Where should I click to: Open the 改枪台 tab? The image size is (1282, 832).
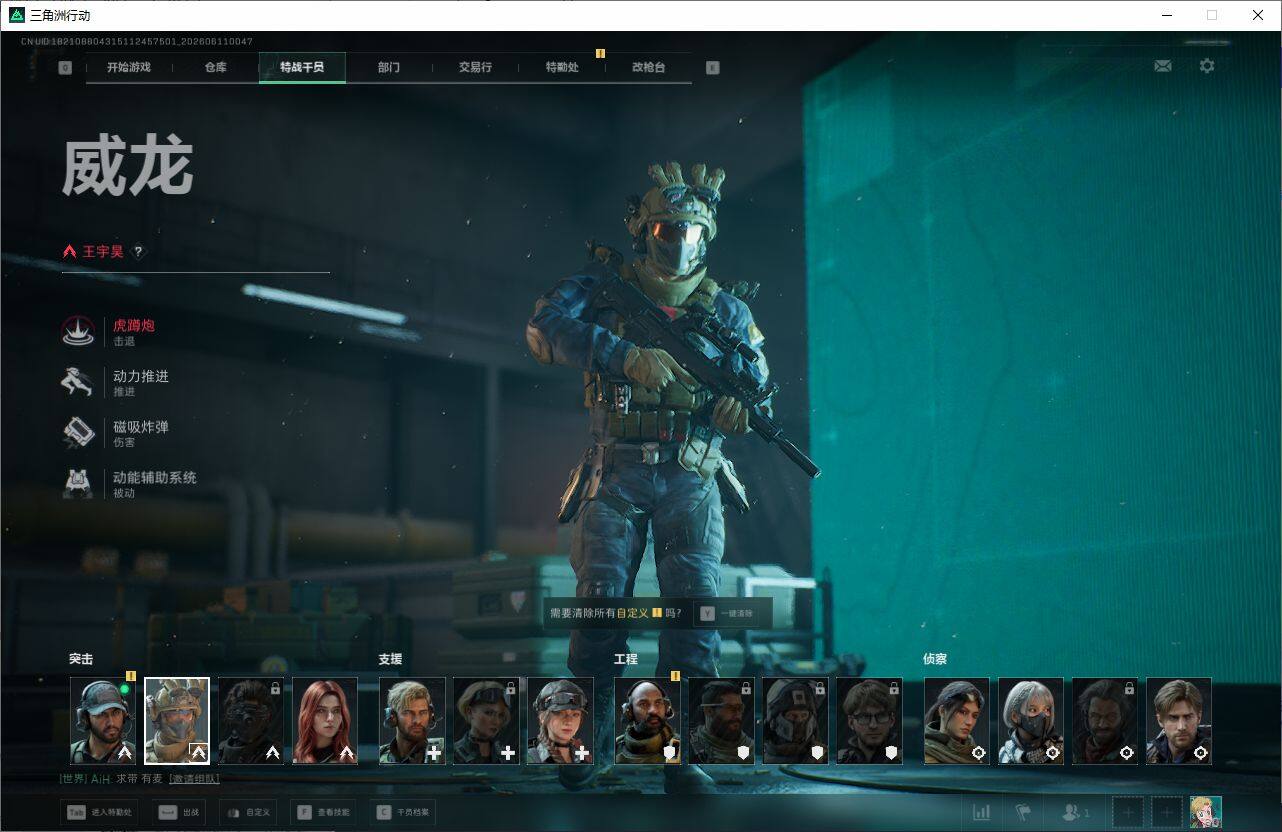(x=648, y=67)
